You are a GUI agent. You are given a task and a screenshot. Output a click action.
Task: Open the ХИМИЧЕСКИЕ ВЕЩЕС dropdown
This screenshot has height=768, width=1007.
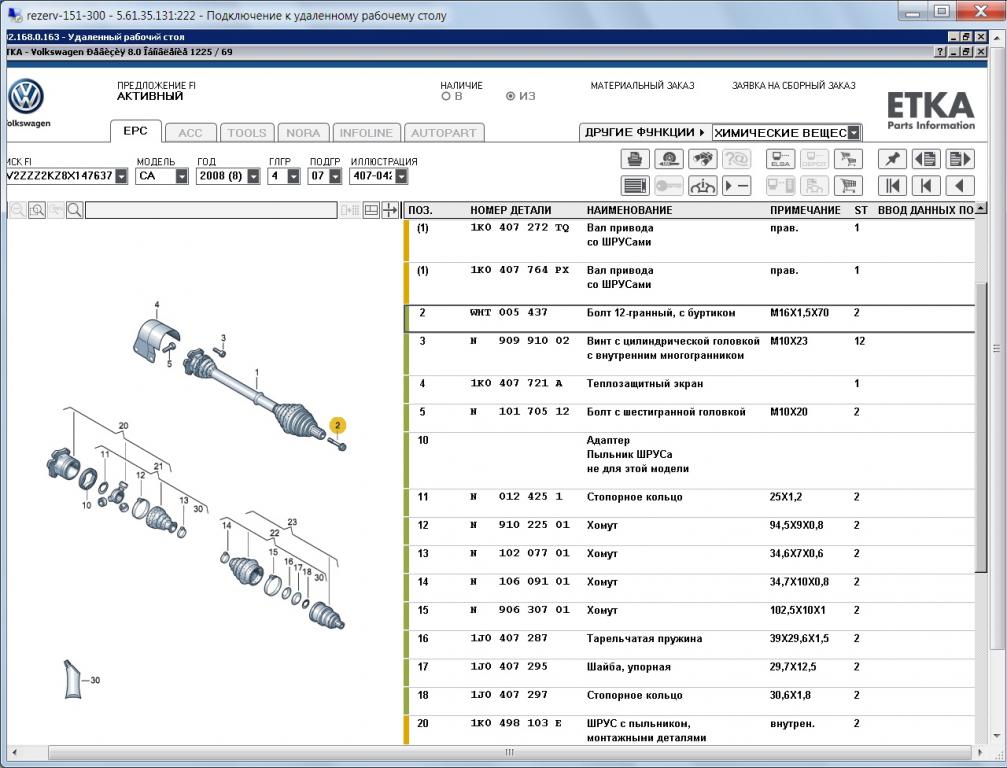click(x=854, y=133)
